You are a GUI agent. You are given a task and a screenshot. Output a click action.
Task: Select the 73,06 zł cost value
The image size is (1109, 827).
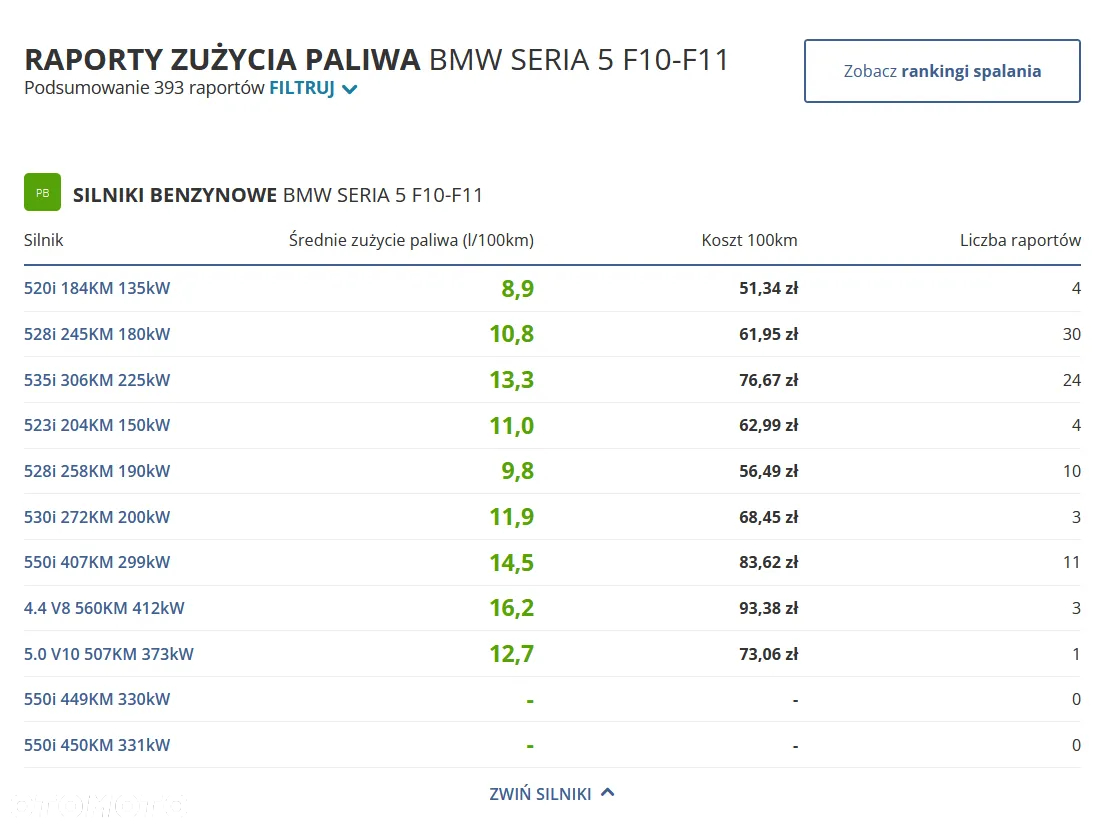click(768, 654)
